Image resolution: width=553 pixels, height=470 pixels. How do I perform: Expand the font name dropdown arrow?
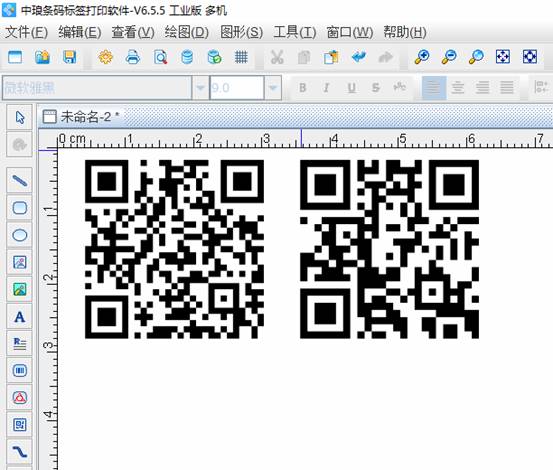pyautogui.click(x=200, y=87)
